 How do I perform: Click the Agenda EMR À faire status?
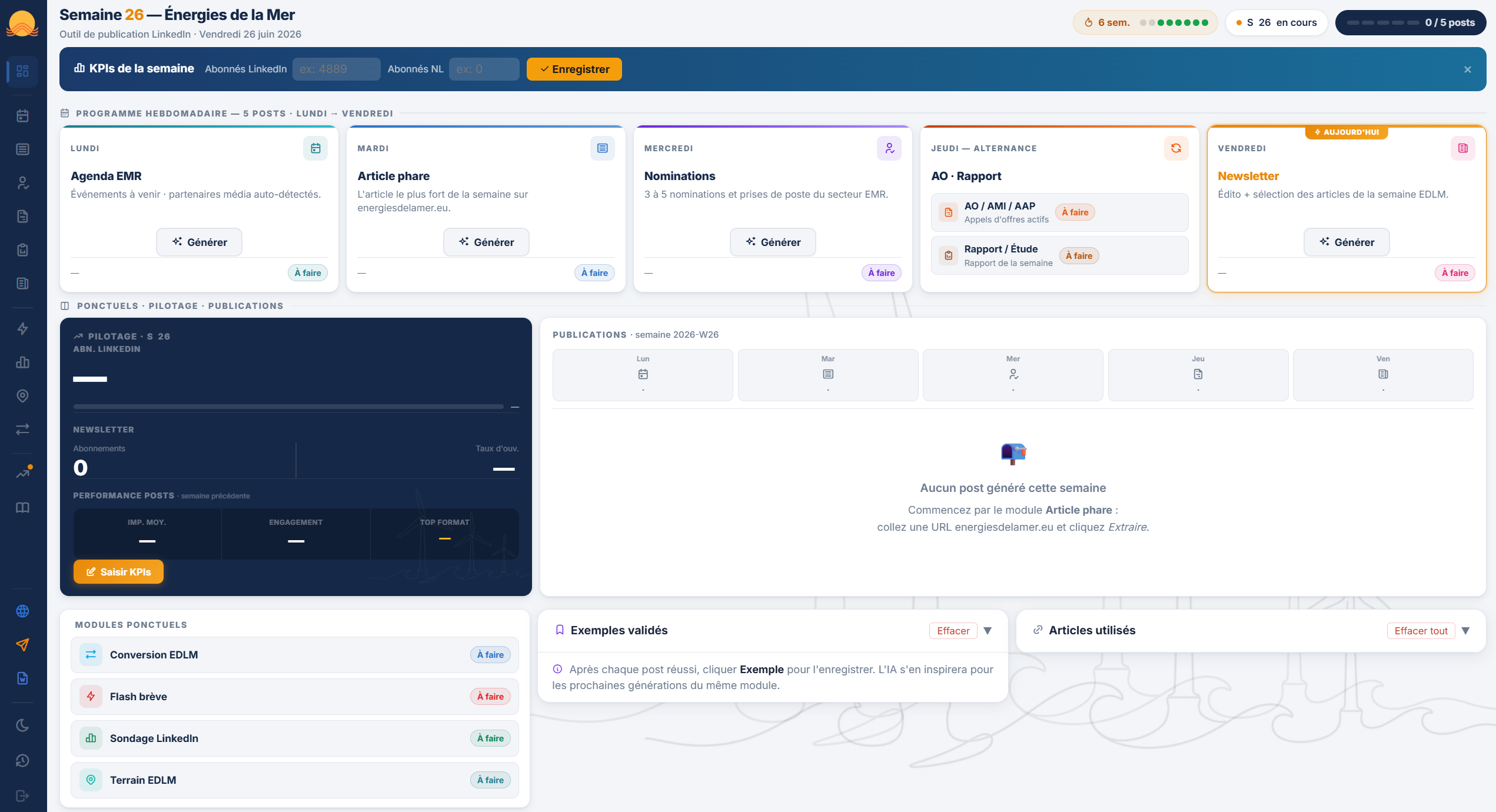point(308,273)
